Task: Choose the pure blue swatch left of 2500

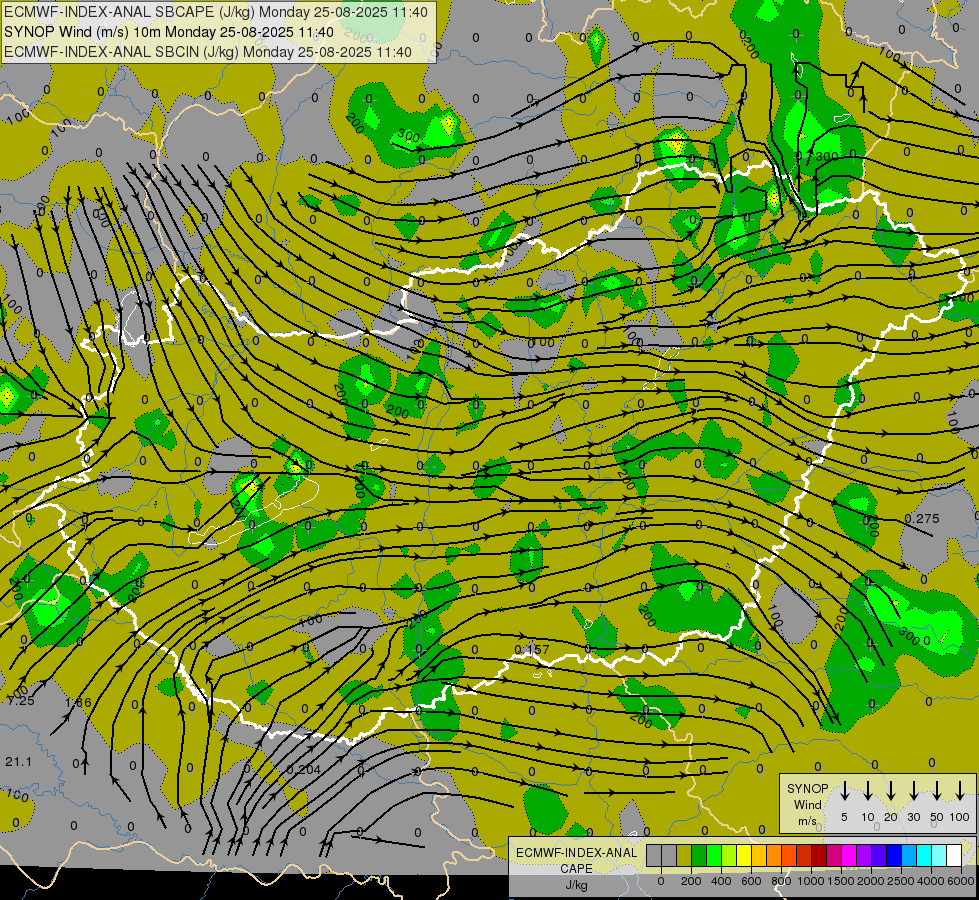Action: (894, 855)
